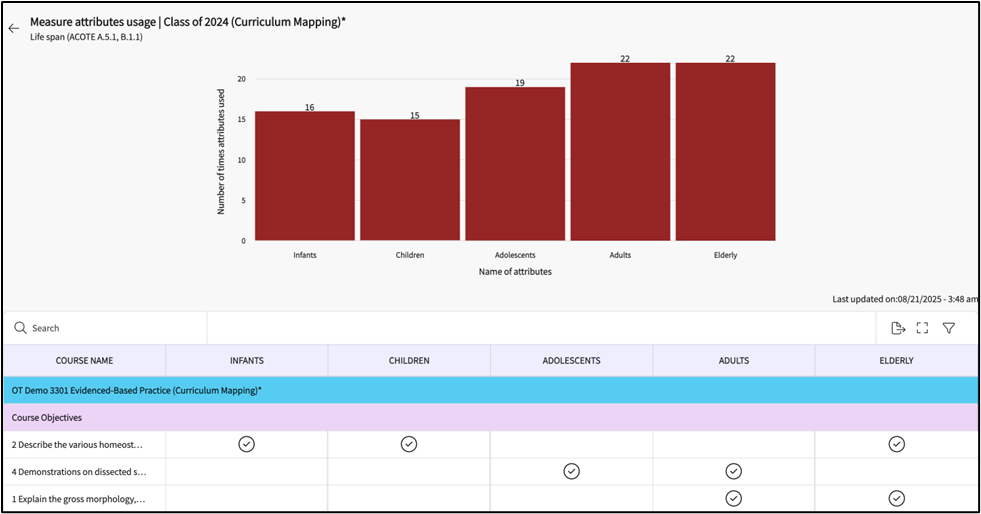Click the Elderly column header
This screenshot has width=981, height=514.
[x=896, y=360]
